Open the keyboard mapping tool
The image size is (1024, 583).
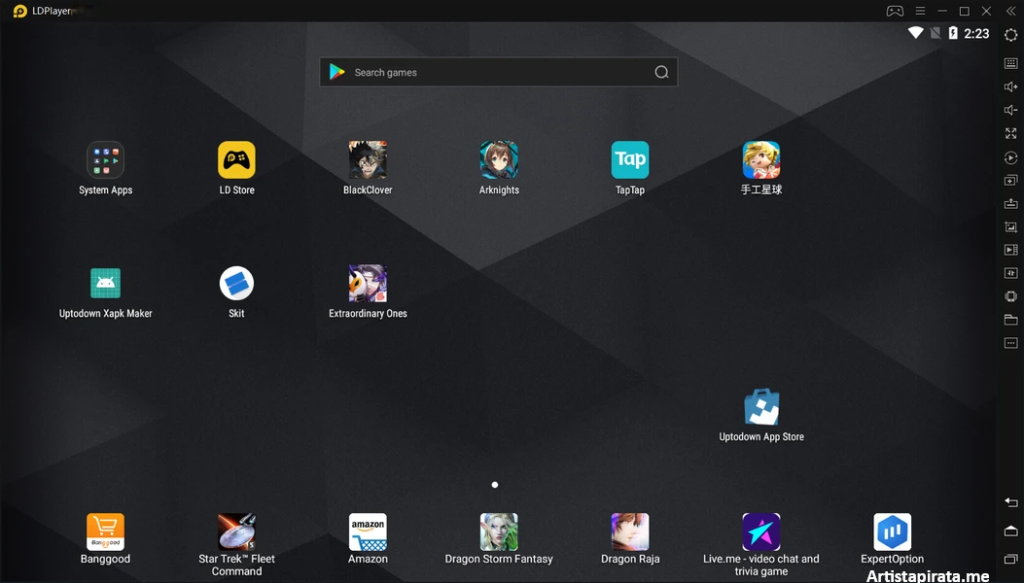pos(1010,62)
